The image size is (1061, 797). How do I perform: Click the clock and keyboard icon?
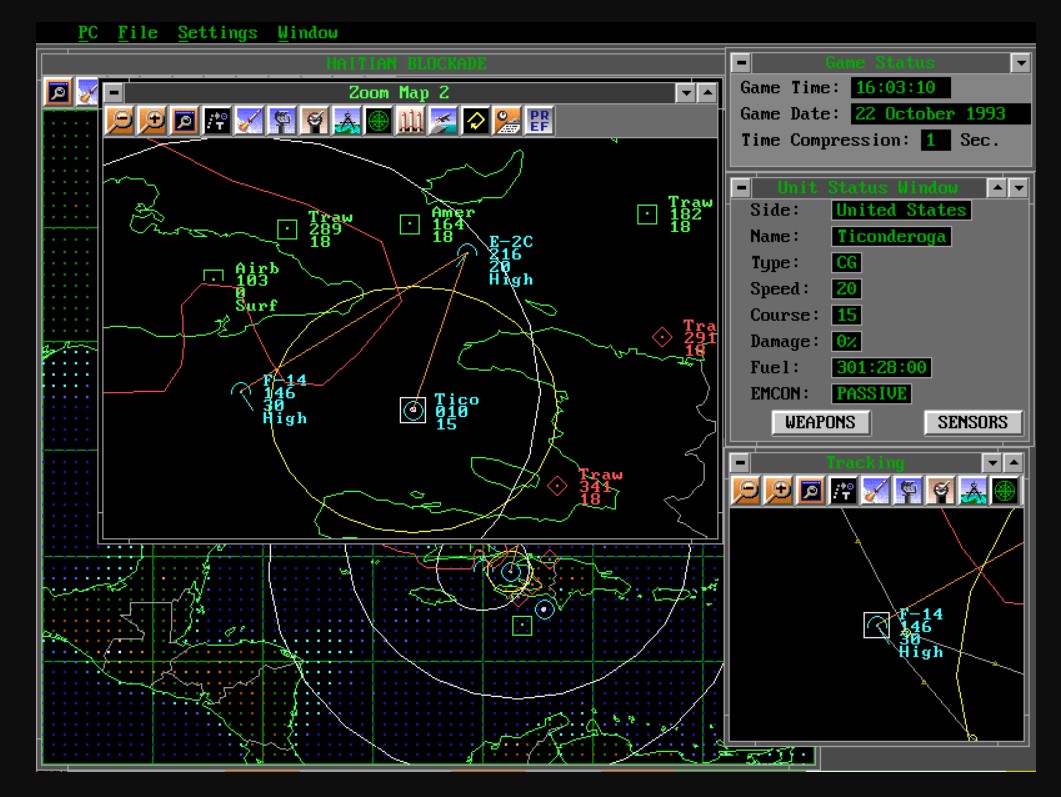(507, 122)
